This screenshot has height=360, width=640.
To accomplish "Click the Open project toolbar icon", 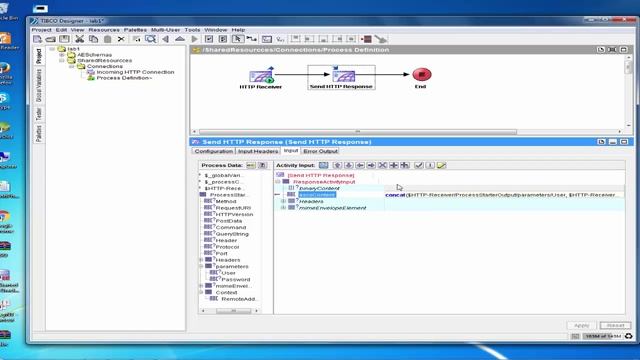I will point(51,39).
